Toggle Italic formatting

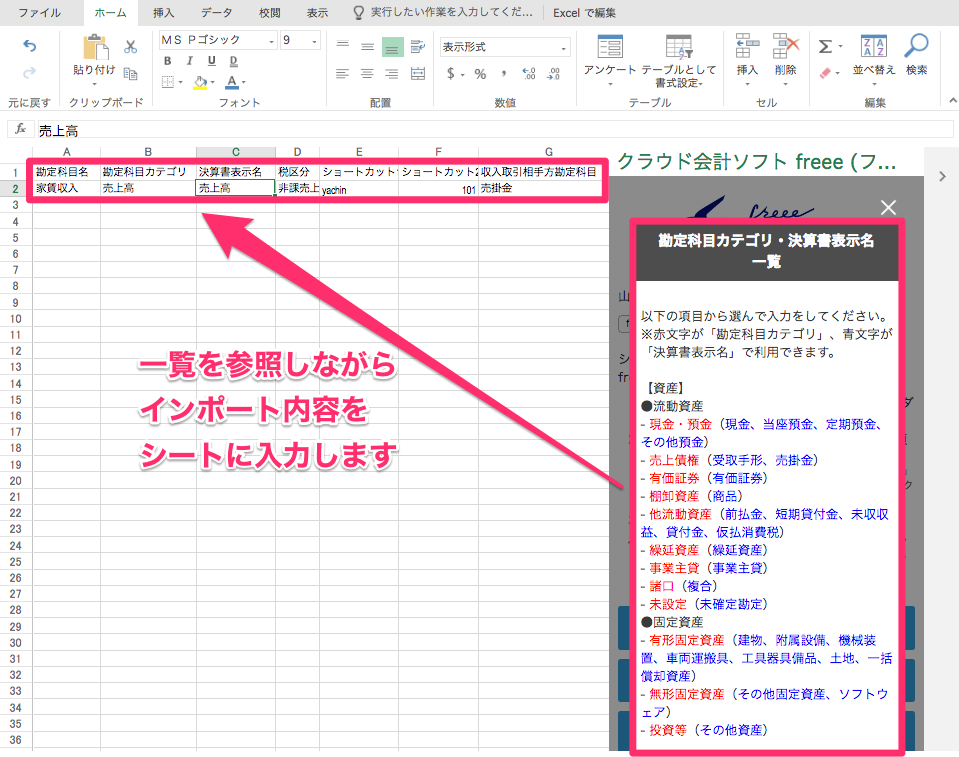190,61
